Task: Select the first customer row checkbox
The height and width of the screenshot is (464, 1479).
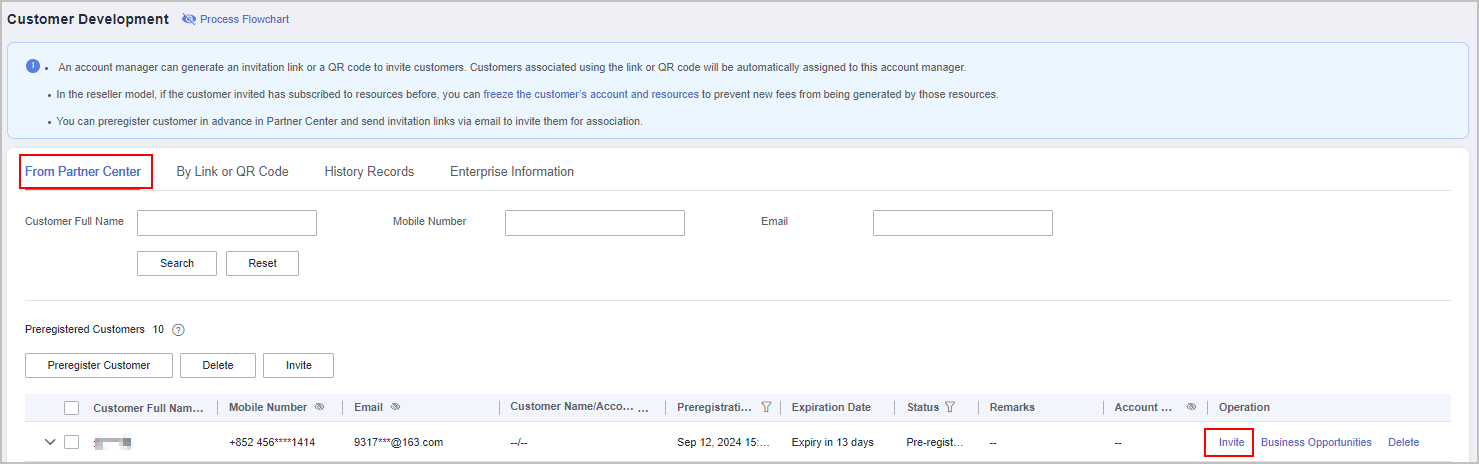Action: [x=72, y=442]
